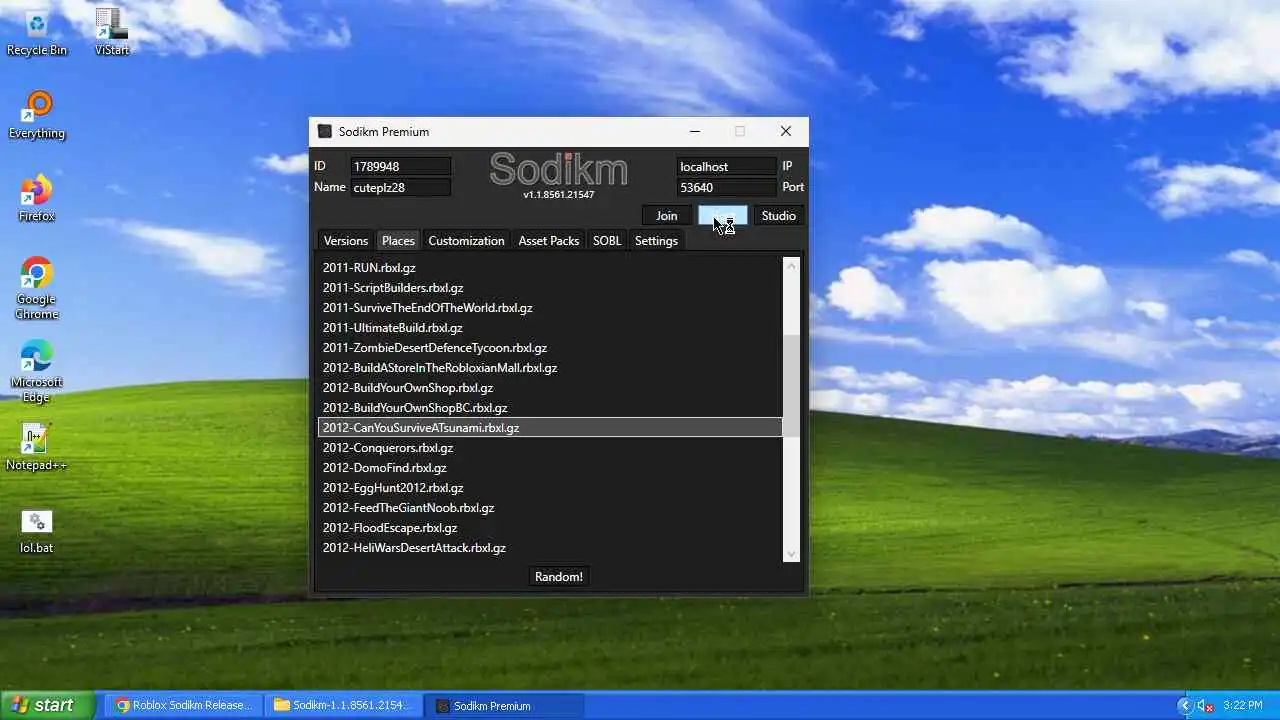
Task: Open Google Chrome desktop shortcut
Action: [x=37, y=288]
